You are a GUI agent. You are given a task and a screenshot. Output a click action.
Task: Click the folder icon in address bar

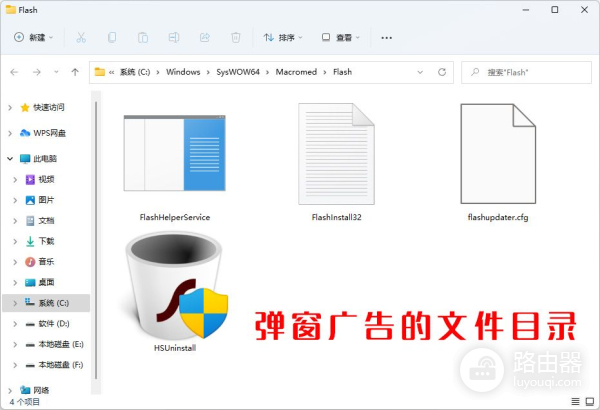click(x=100, y=72)
